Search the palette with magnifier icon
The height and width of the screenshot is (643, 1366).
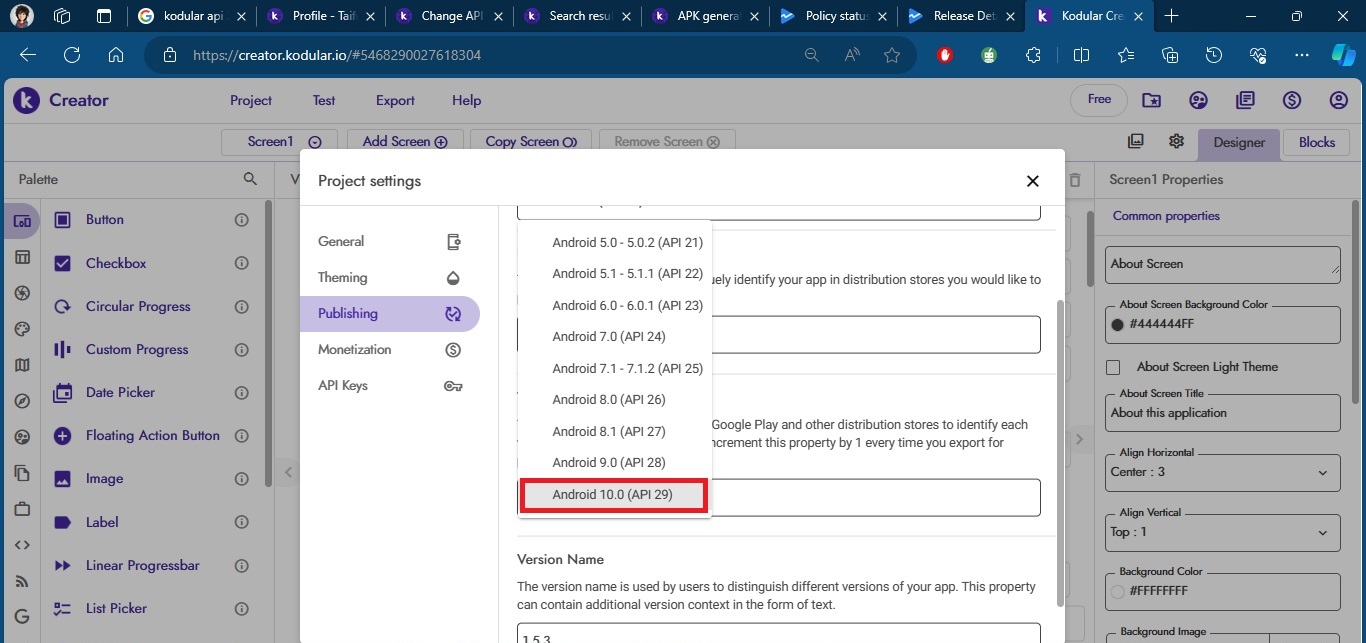coord(250,179)
